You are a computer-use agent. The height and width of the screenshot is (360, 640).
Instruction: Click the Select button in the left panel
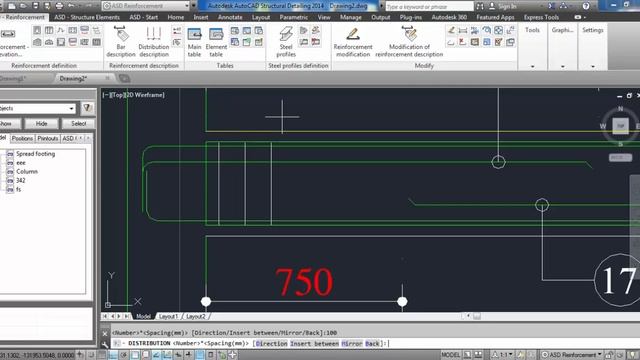(78, 123)
